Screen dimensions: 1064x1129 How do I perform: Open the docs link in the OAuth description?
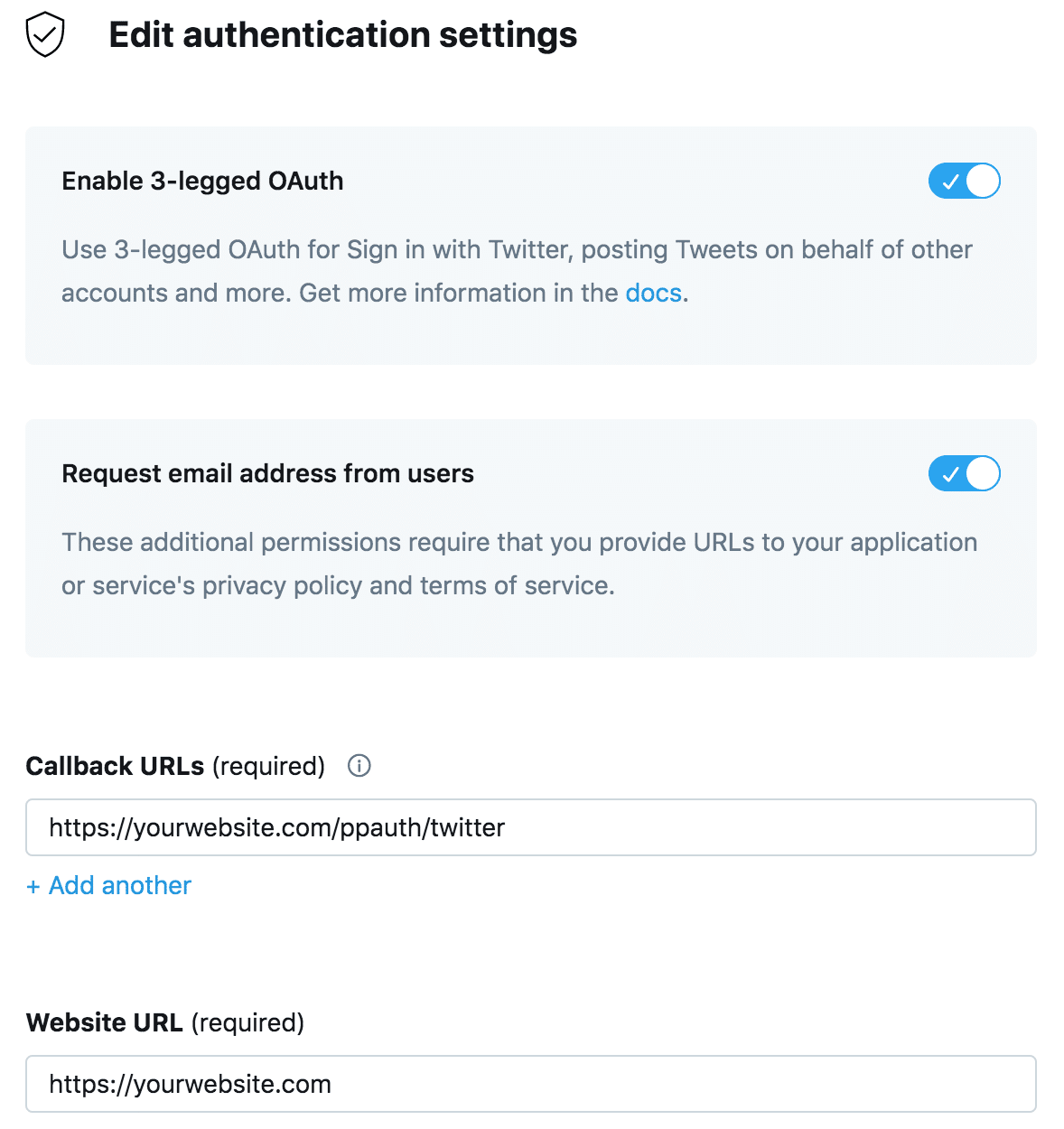pos(653,293)
